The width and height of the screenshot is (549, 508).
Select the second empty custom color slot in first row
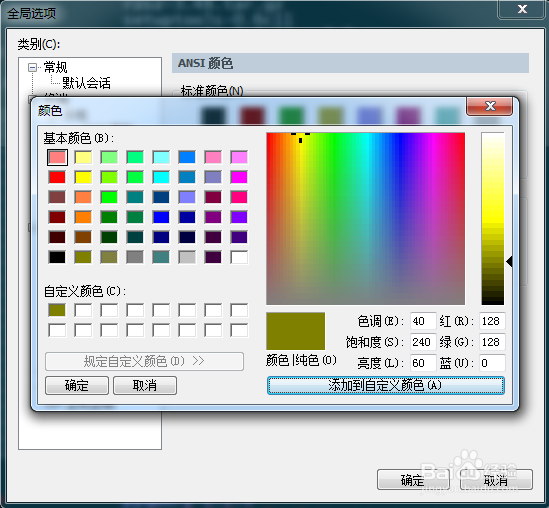pyautogui.click(x=109, y=310)
